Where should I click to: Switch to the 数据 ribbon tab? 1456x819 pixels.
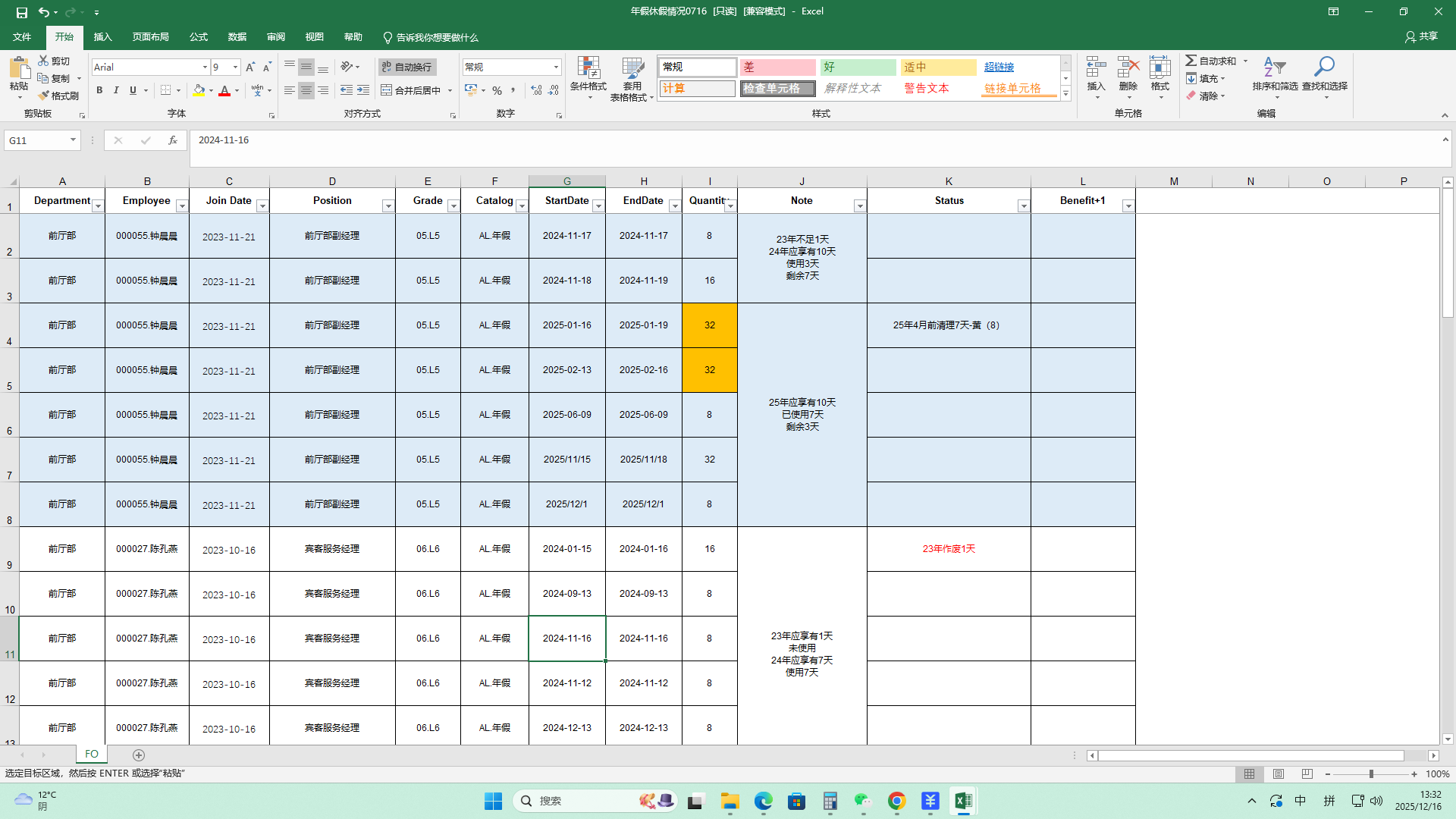(237, 37)
